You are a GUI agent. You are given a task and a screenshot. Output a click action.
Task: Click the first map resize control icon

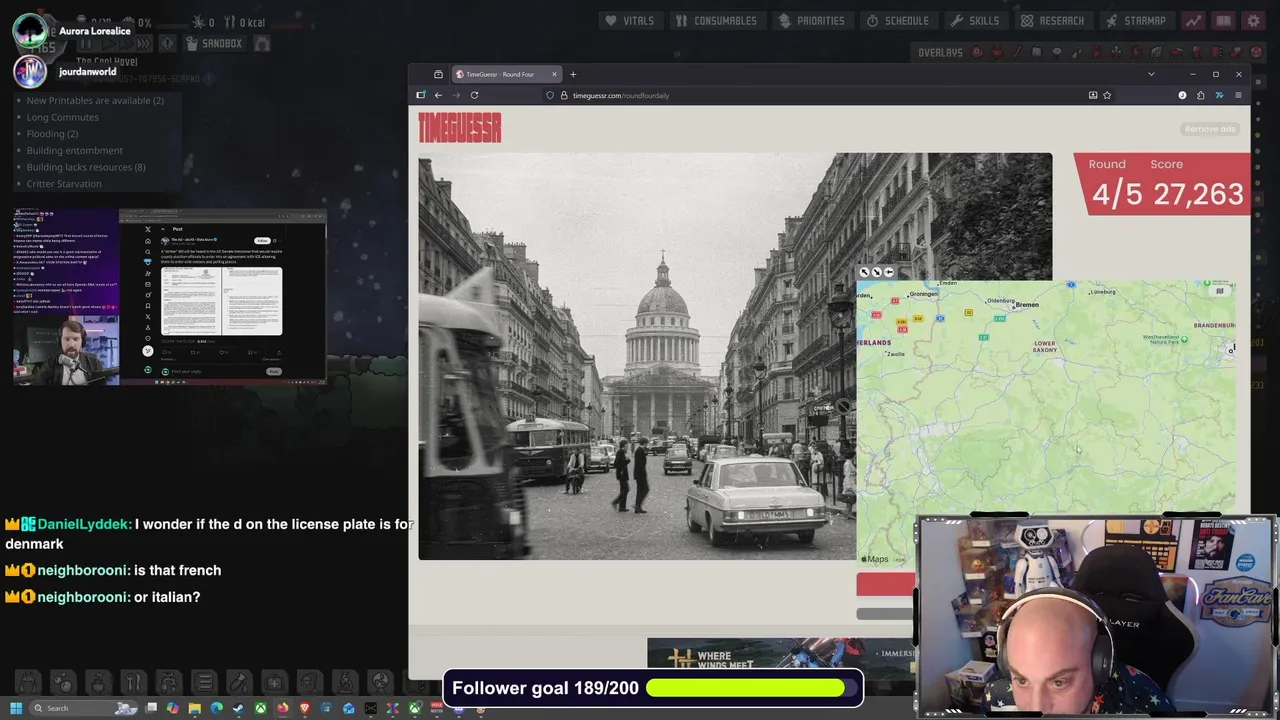point(865,272)
